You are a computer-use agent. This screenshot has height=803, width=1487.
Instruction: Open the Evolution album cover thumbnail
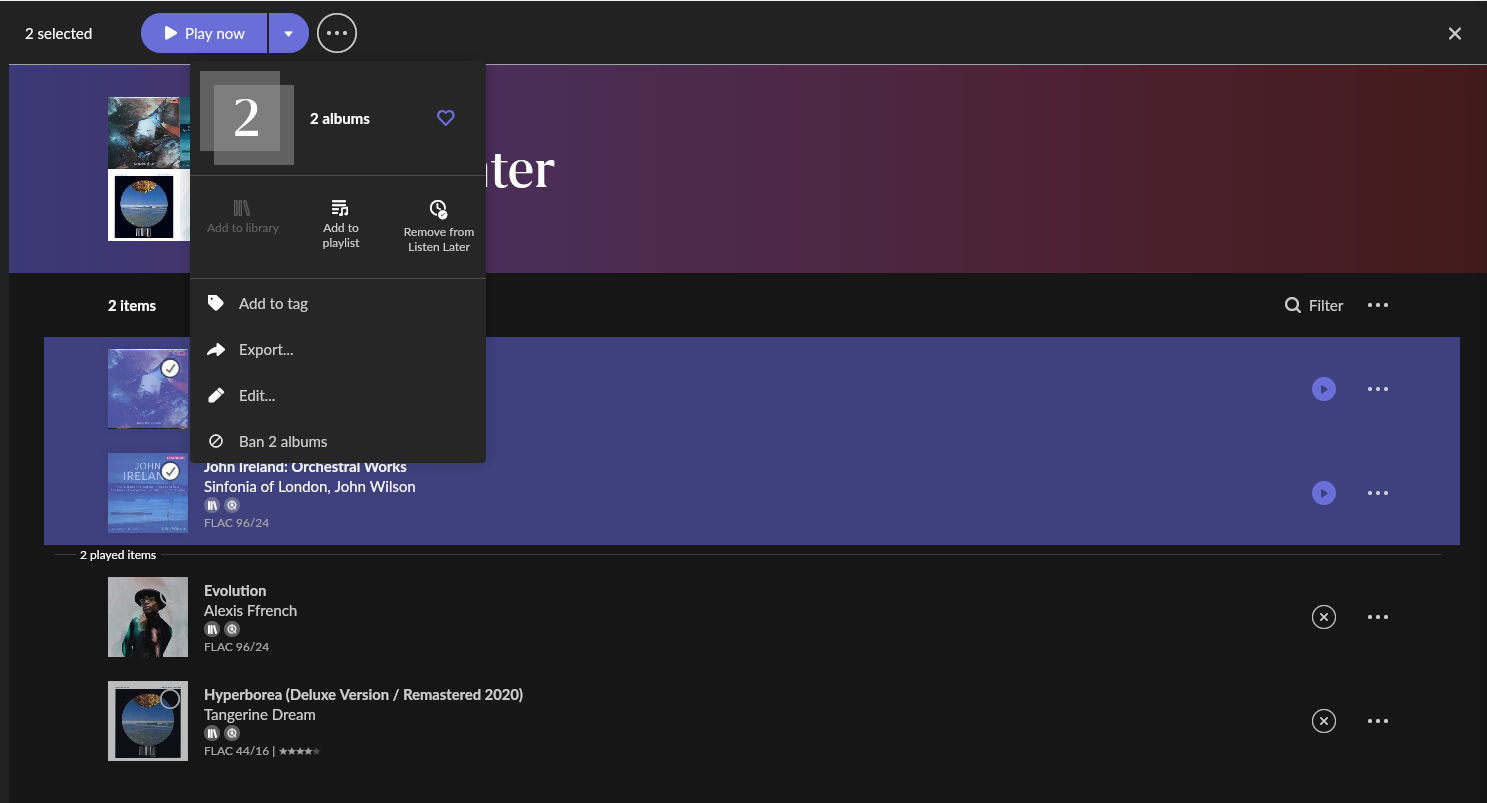click(147, 617)
